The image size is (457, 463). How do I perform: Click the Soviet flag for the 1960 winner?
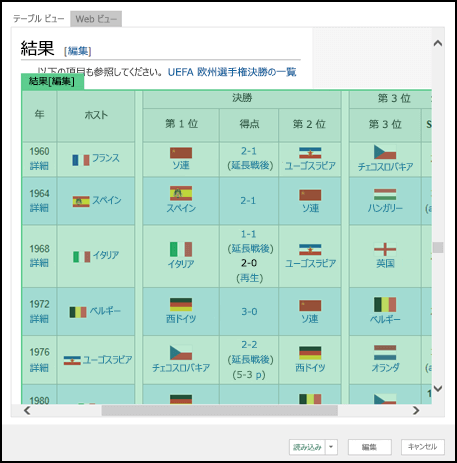click(x=181, y=153)
